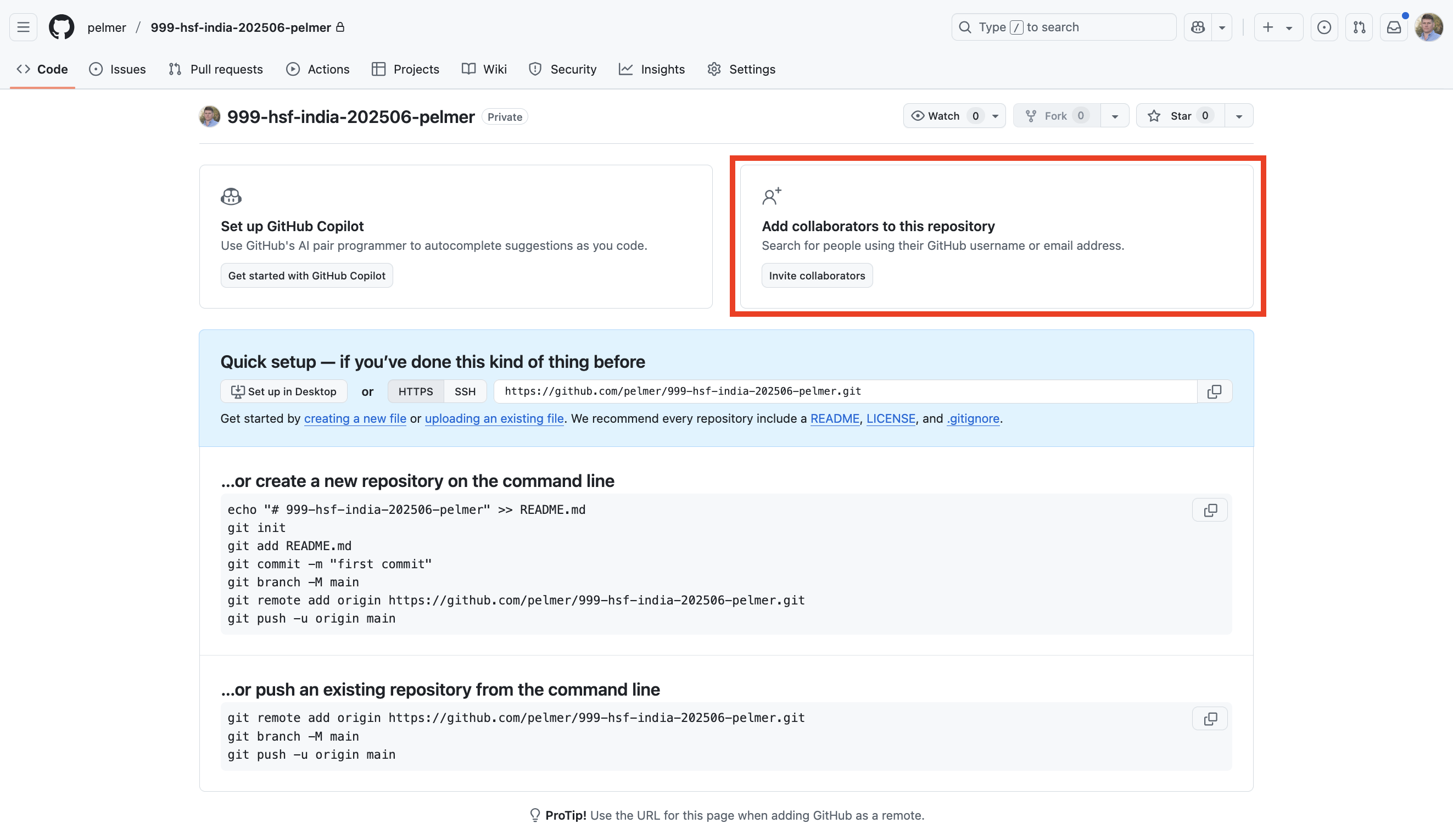The height and width of the screenshot is (840, 1453).
Task: Click the "git push -u origin main" line under push existing
Action: 311,755
